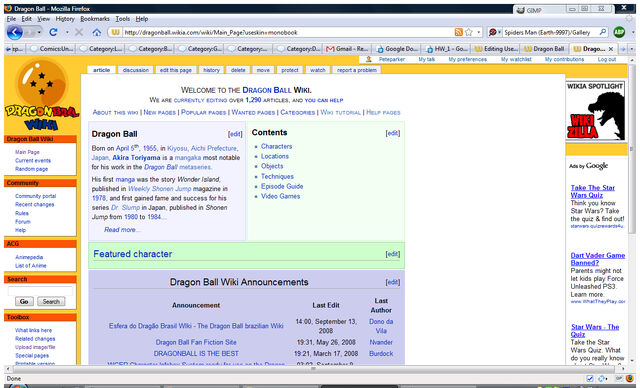
Task: Open the Techniques contents link
Action: (x=277, y=176)
